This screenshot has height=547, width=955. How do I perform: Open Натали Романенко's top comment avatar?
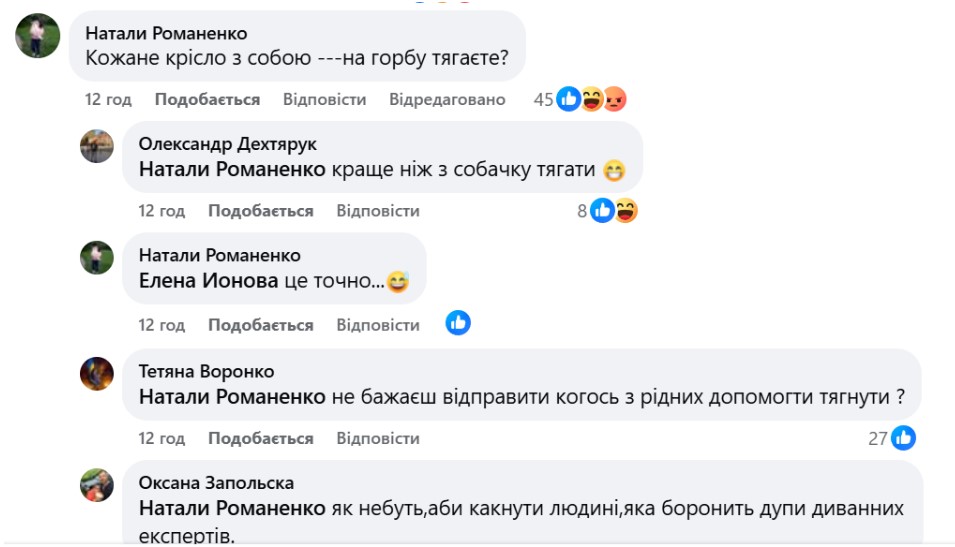(35, 35)
